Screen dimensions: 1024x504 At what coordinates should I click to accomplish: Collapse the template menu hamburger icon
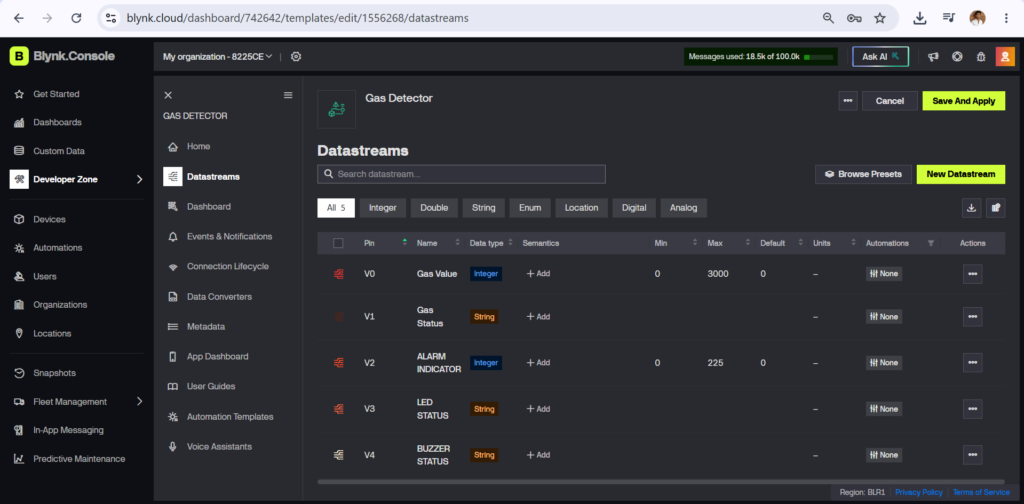[288, 95]
